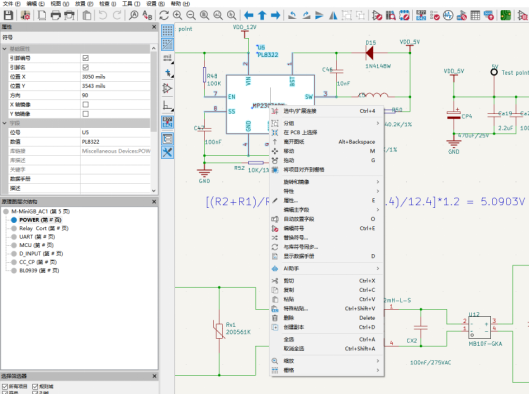Expand the AI助手 submenu
The height and width of the screenshot is (395, 530).
pos(378,268)
